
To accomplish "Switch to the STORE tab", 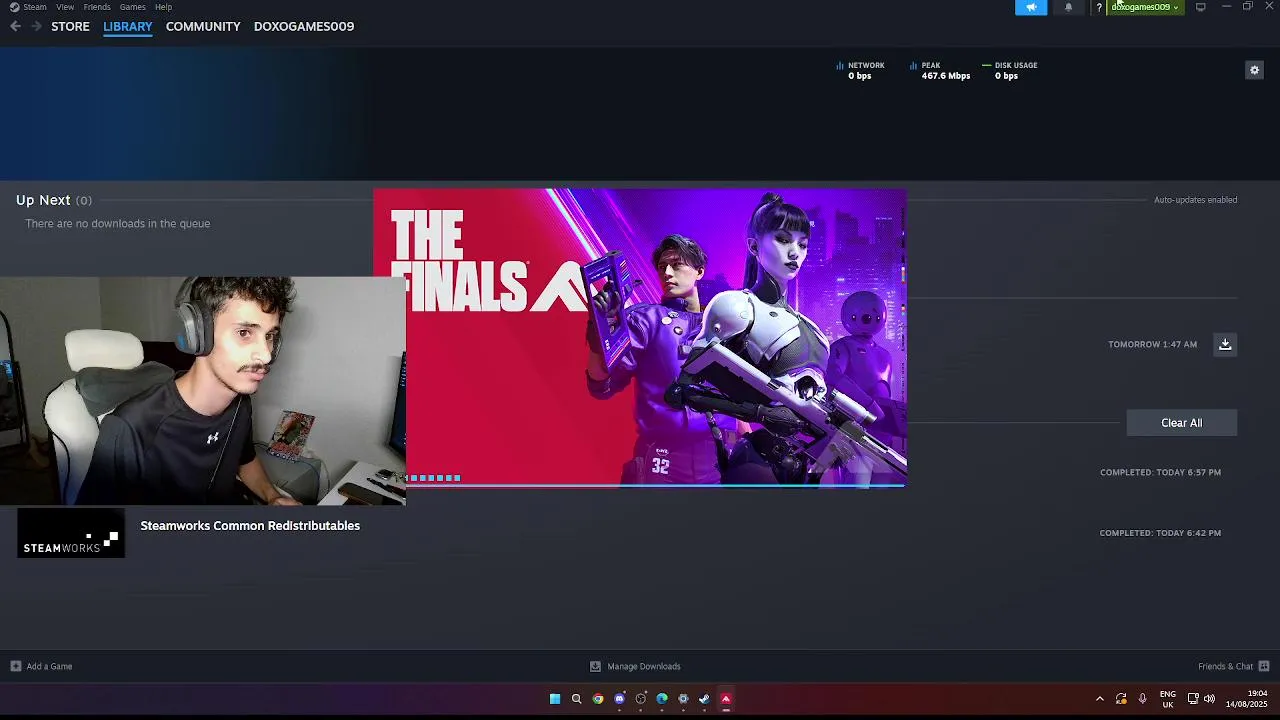I will pyautogui.click(x=70, y=26).
